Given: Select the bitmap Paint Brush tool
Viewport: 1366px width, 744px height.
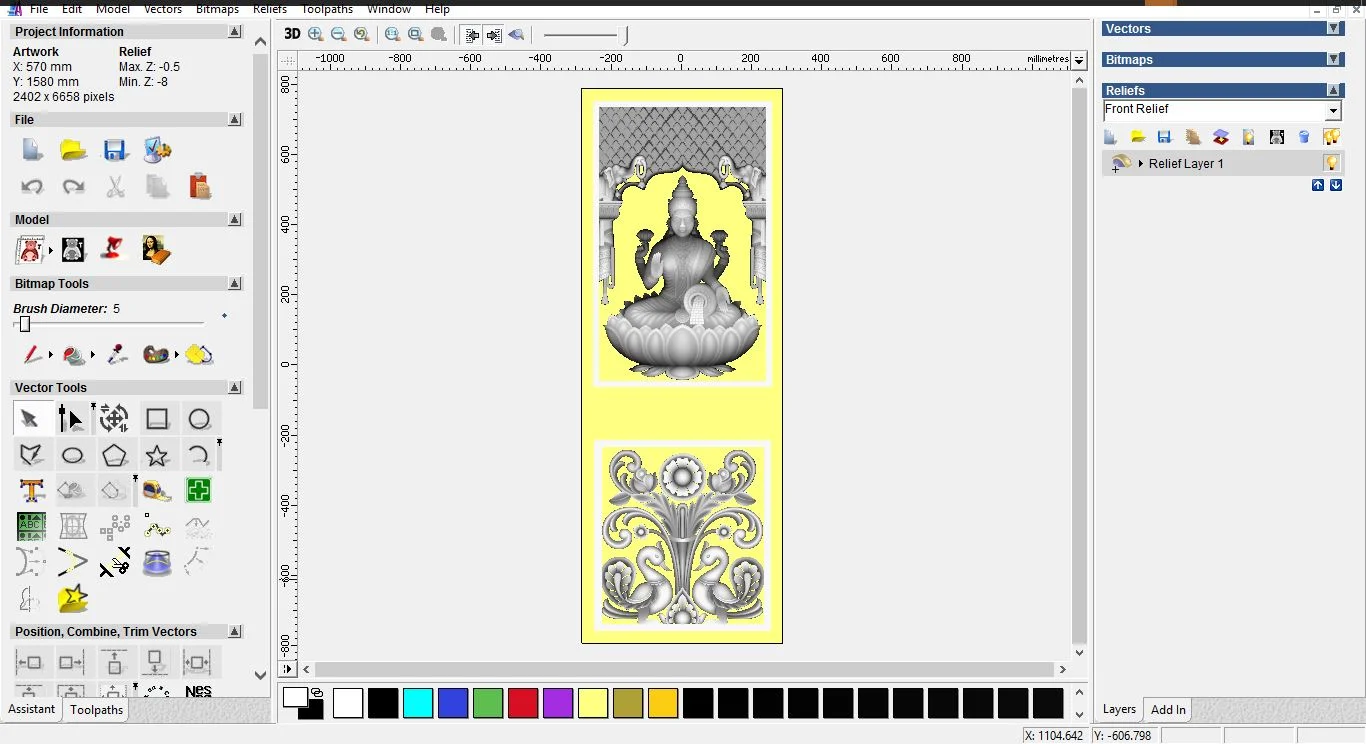Looking at the screenshot, I should 33,355.
